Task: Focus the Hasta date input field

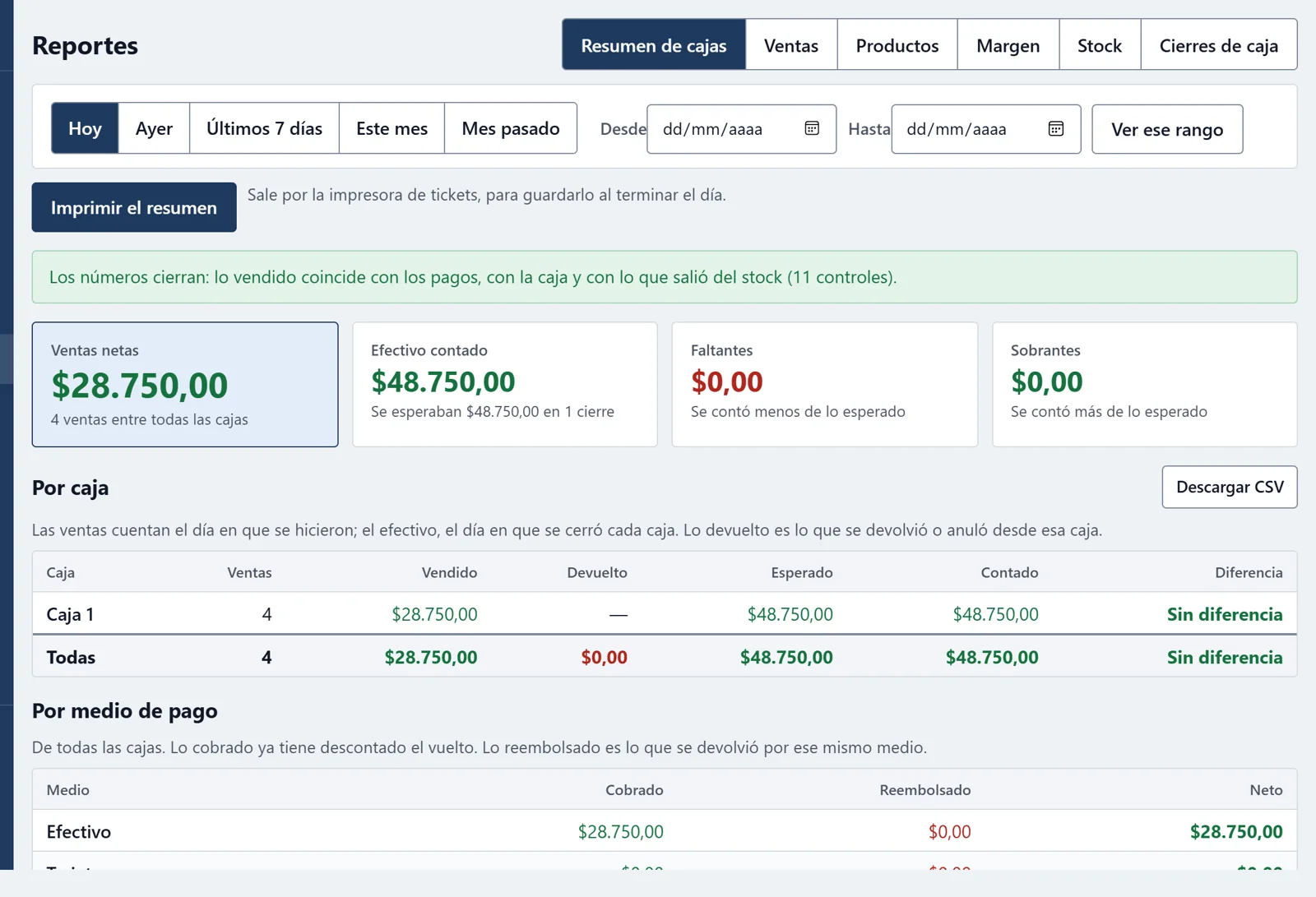Action: pyautogui.click(x=985, y=129)
